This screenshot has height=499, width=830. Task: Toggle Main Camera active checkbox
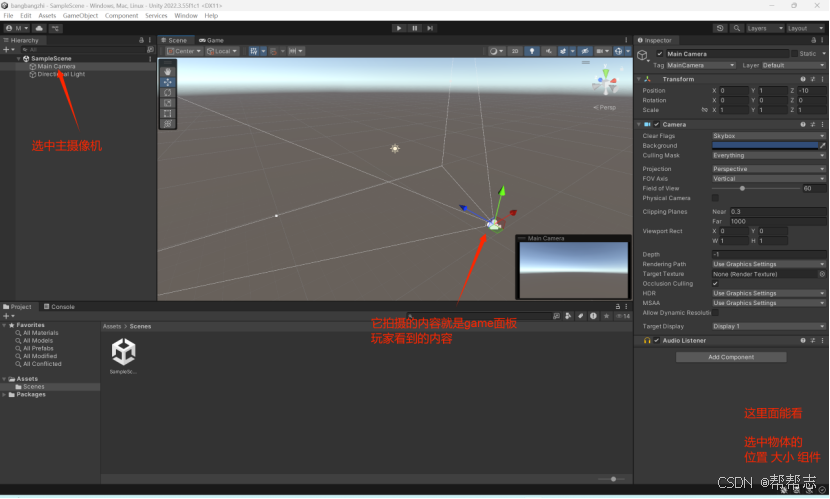(x=660, y=54)
